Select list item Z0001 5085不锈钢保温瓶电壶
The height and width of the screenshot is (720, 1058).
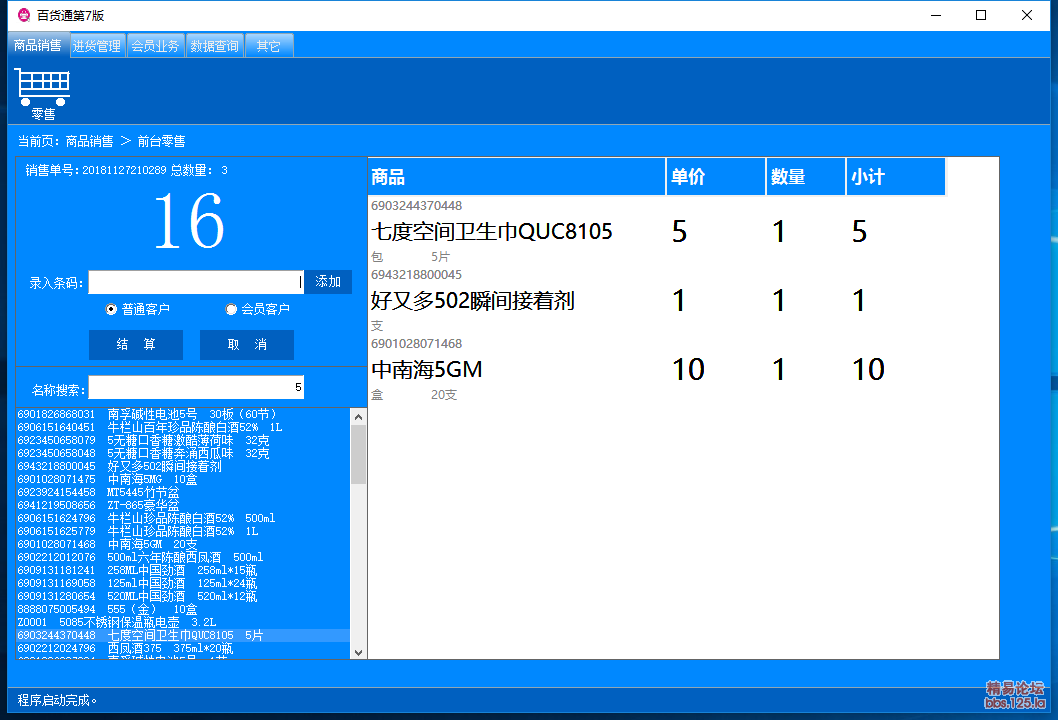(182, 622)
